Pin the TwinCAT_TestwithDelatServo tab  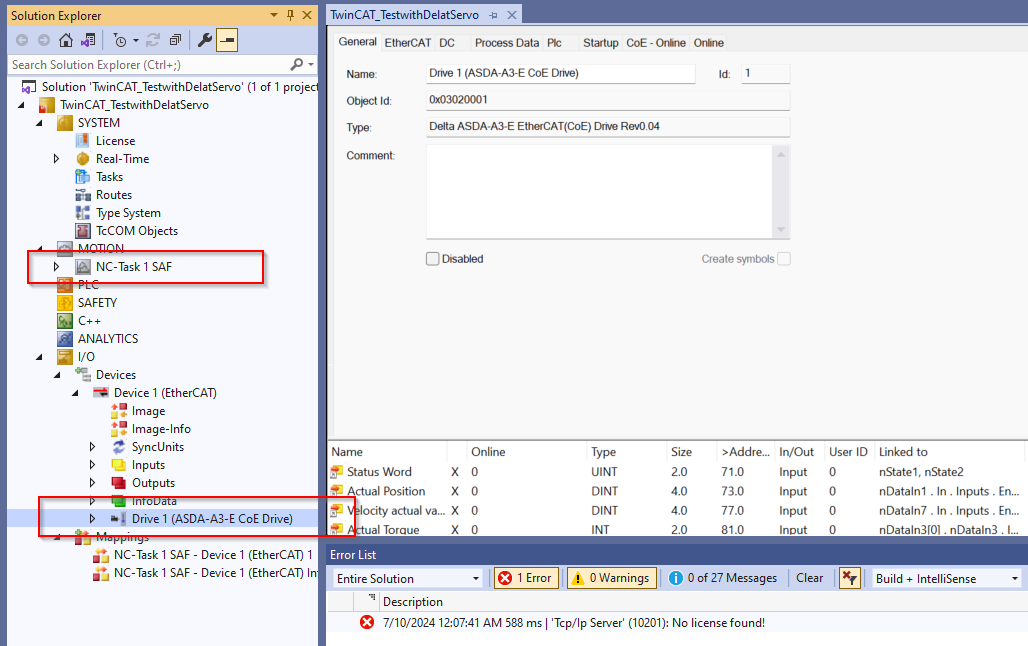click(493, 14)
